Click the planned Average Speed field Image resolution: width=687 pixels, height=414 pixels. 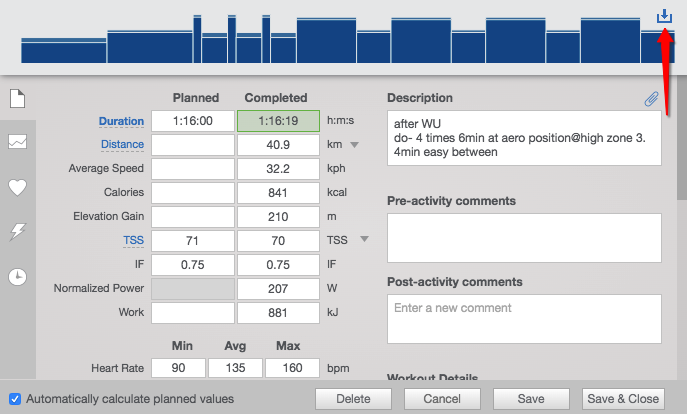tap(193, 169)
